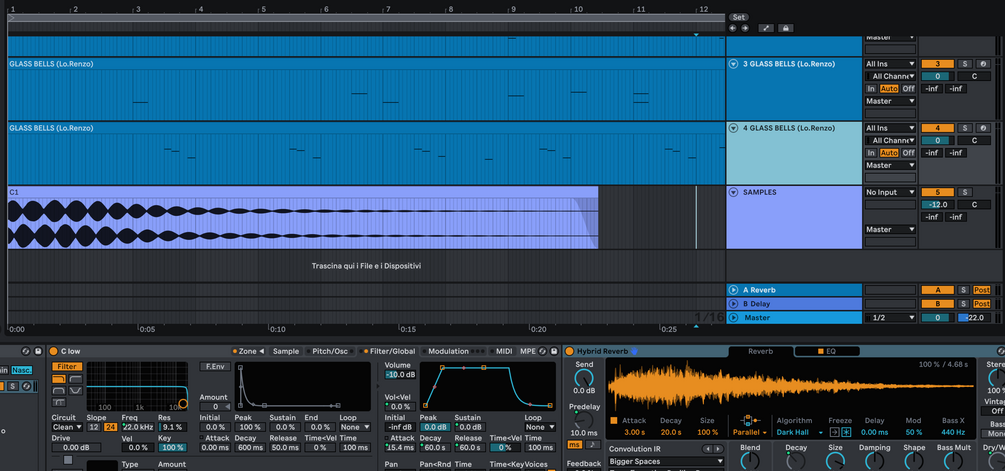The image size is (1005, 471).
Task: Solo track 3 GLASS BELLS
Action: tap(964, 64)
